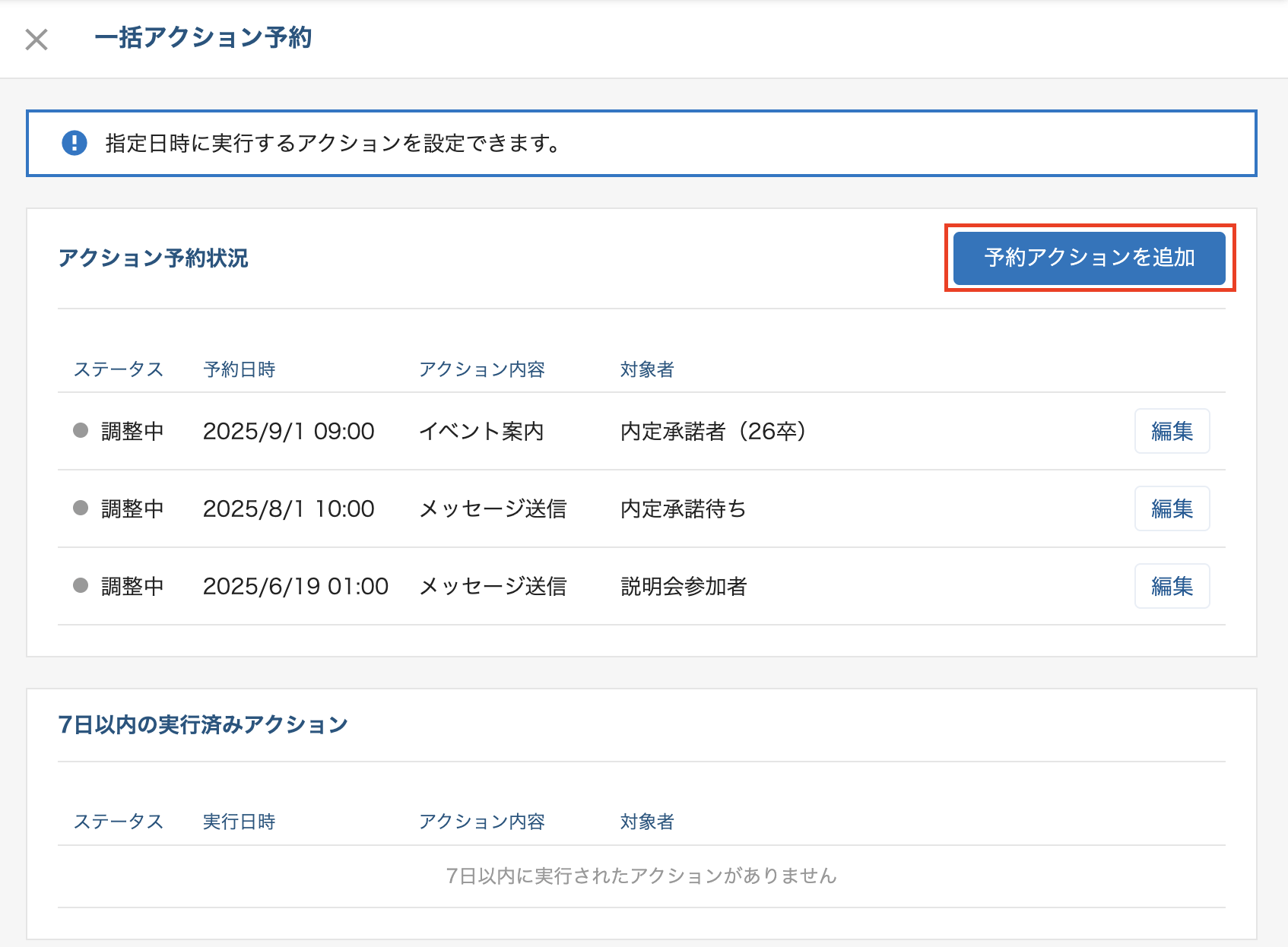Click 対象者 header in the executed actions table
Screen dimensions: 1288x947
tap(647, 822)
